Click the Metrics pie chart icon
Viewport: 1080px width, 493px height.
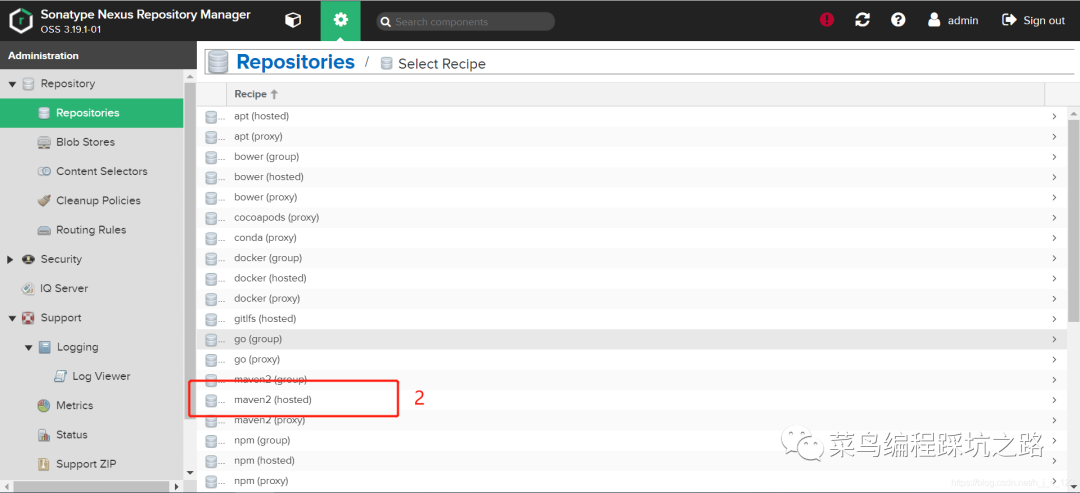tap(44, 406)
